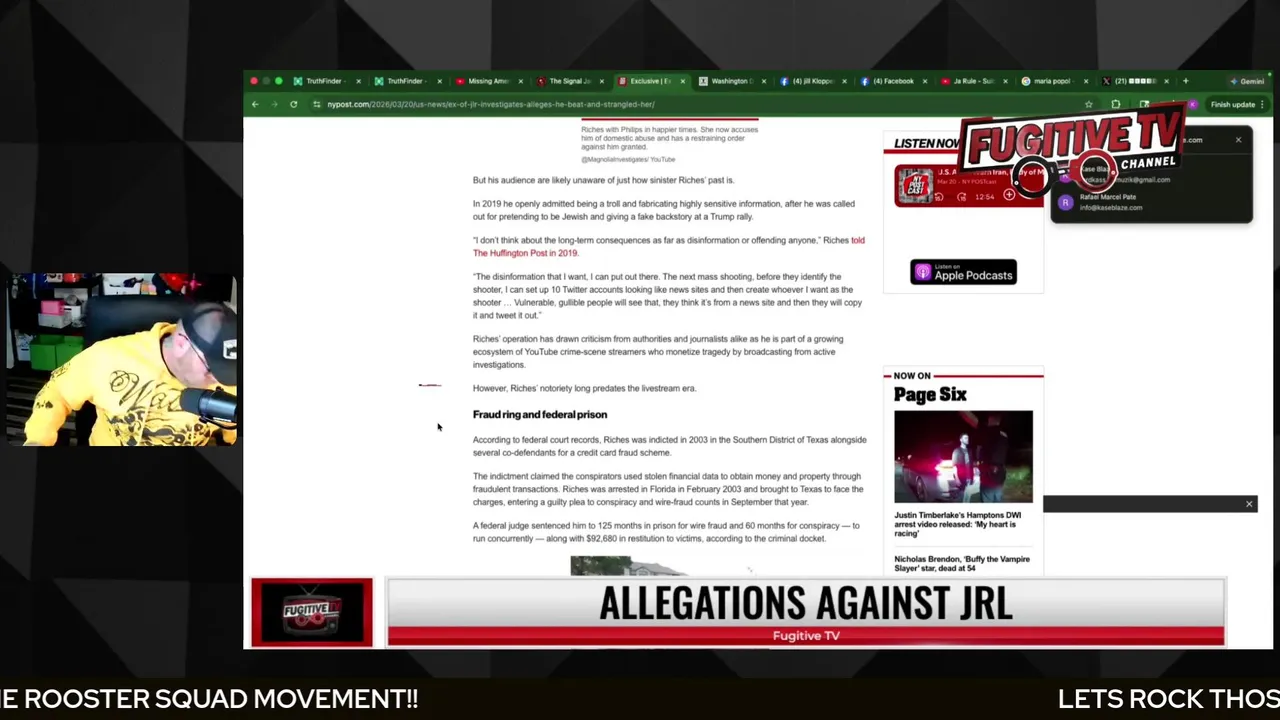This screenshot has width=1280, height=720.
Task: Skip the podcast forward 15 seconds
Action: point(962,196)
